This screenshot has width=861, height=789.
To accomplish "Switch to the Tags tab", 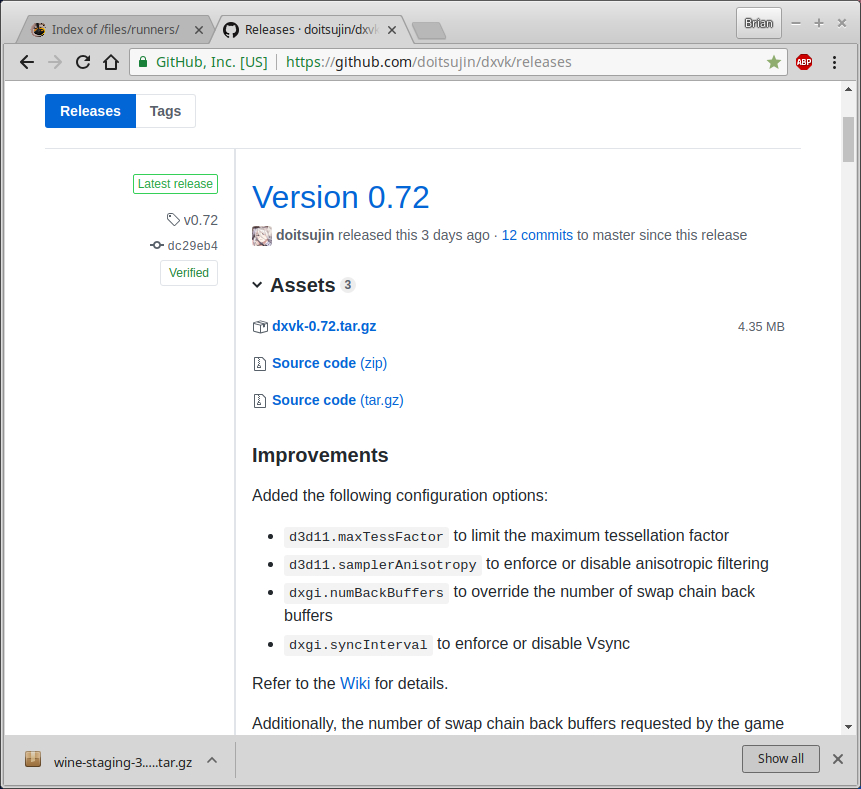I will (165, 111).
